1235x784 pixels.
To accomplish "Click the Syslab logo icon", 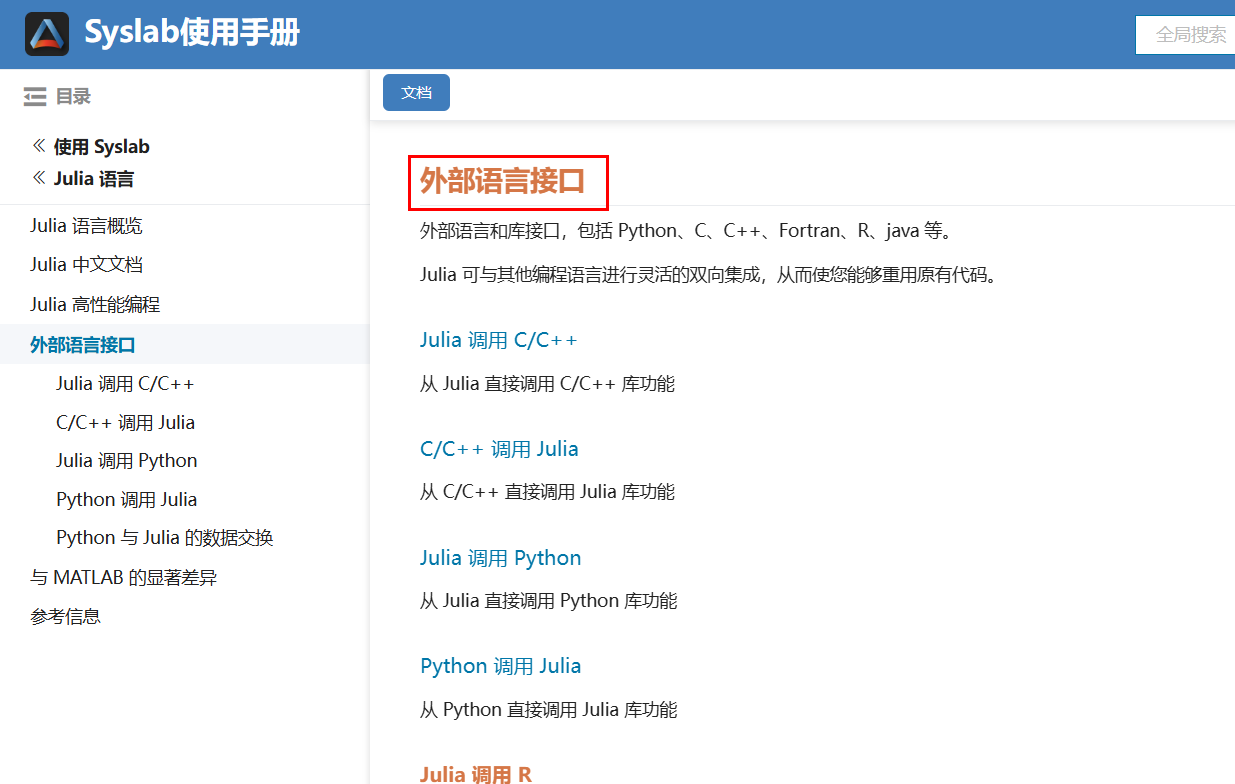I will pos(47,34).
